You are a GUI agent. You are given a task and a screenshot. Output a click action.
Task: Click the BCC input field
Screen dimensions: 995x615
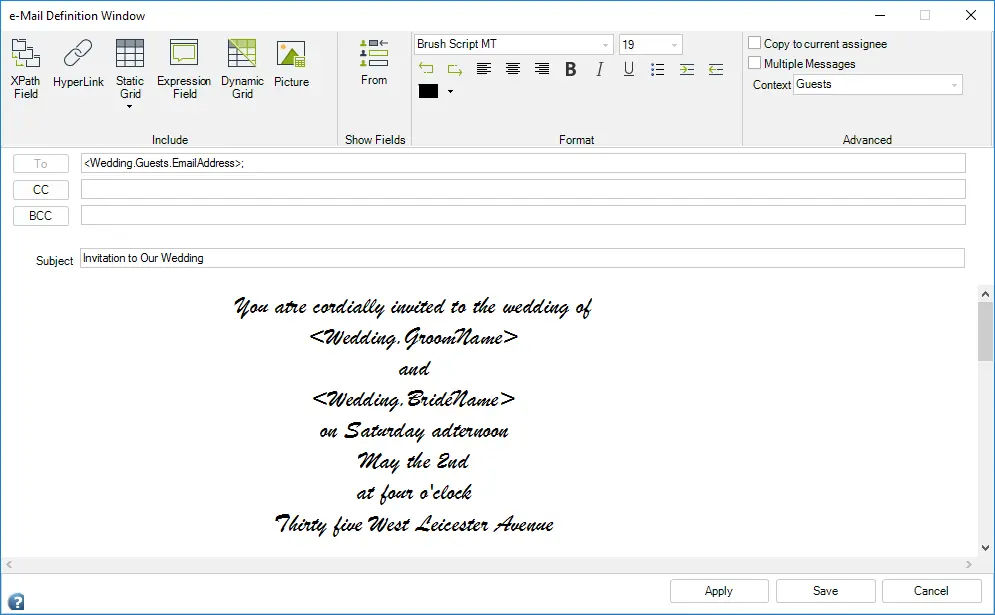[x=523, y=215]
